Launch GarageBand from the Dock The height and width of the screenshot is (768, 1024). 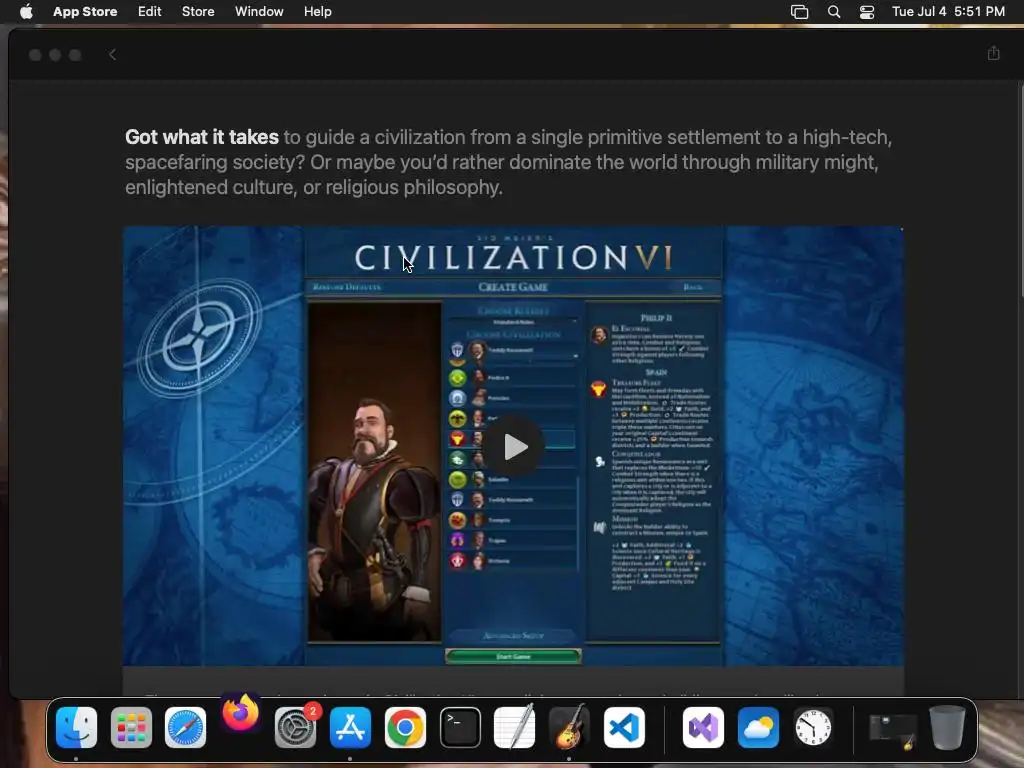[569, 727]
